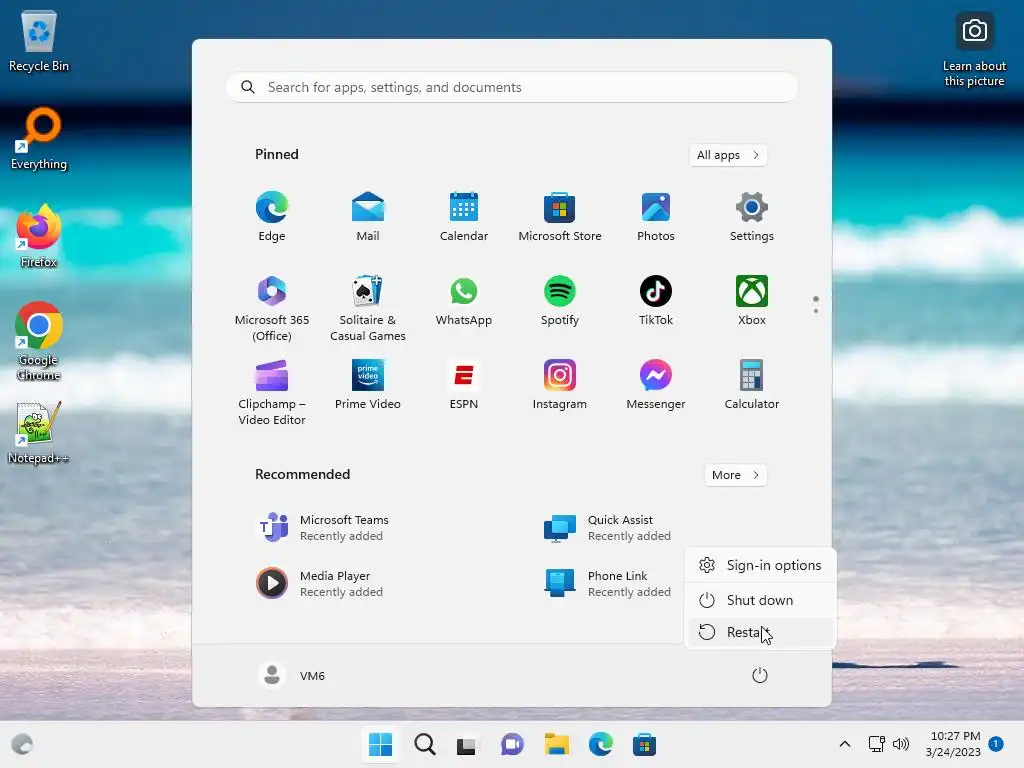1024x768 pixels.
Task: Click Learn about this picture icon
Action: tap(974, 50)
